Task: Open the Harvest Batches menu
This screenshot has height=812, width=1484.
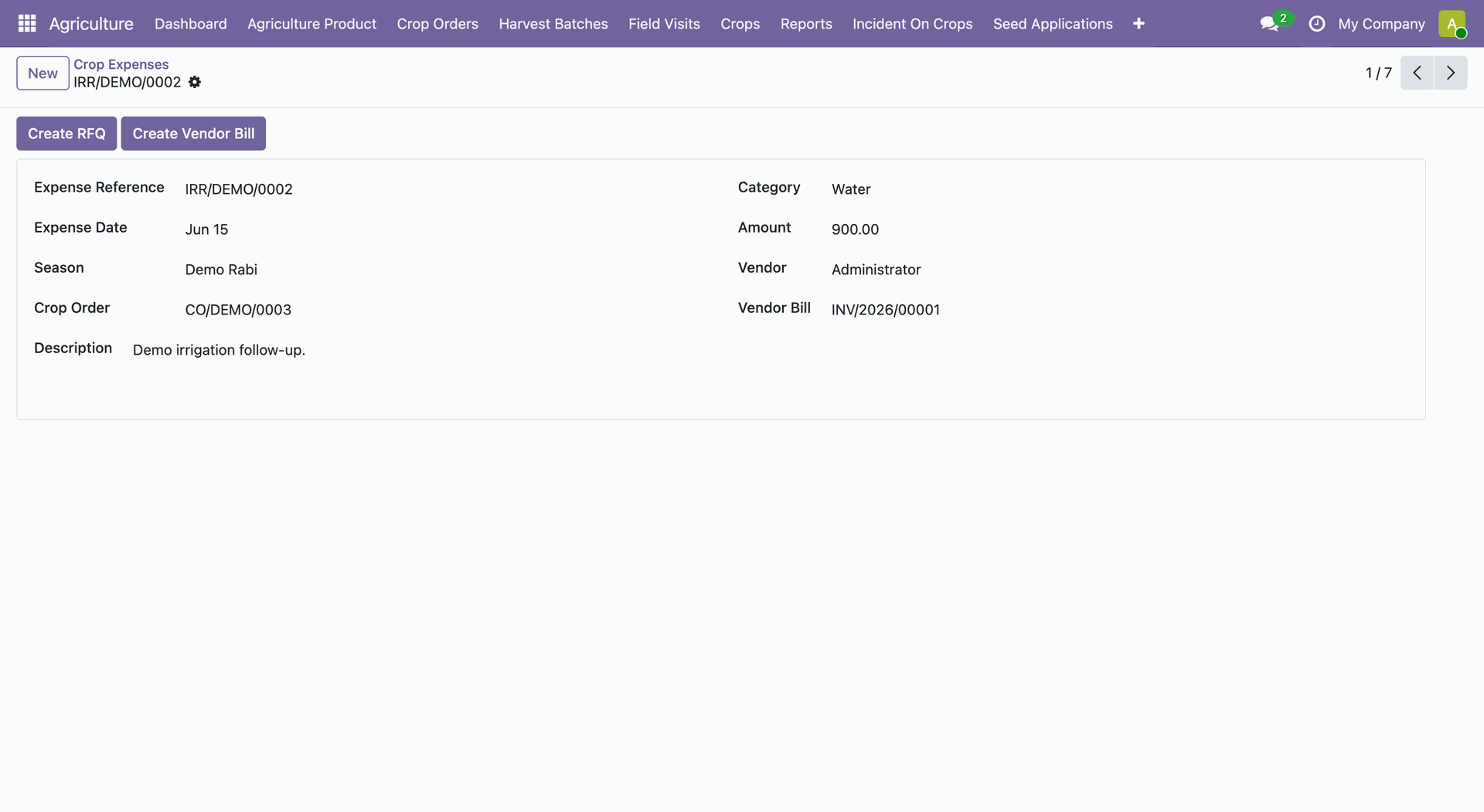Action: (553, 24)
